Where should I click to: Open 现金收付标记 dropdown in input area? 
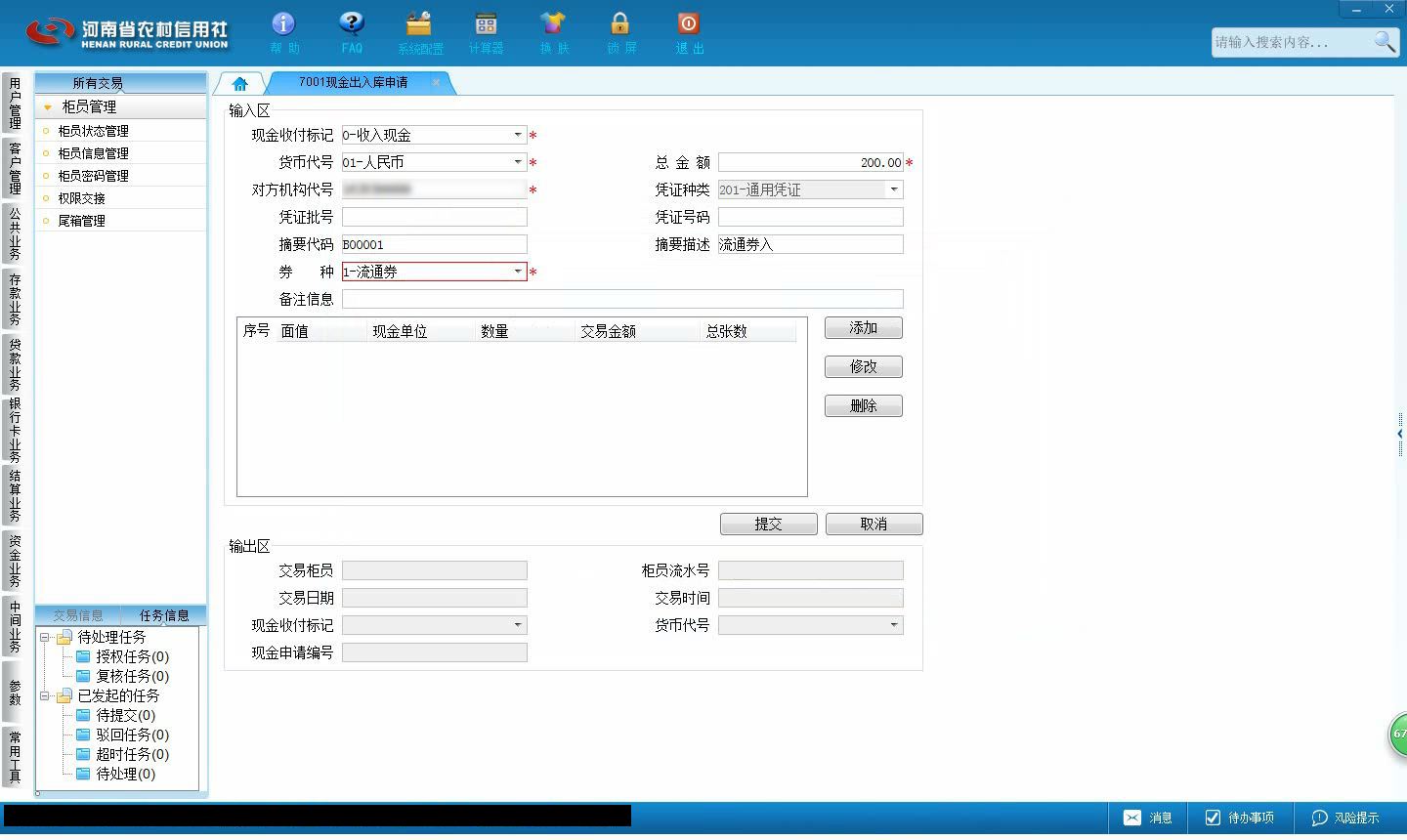518,135
